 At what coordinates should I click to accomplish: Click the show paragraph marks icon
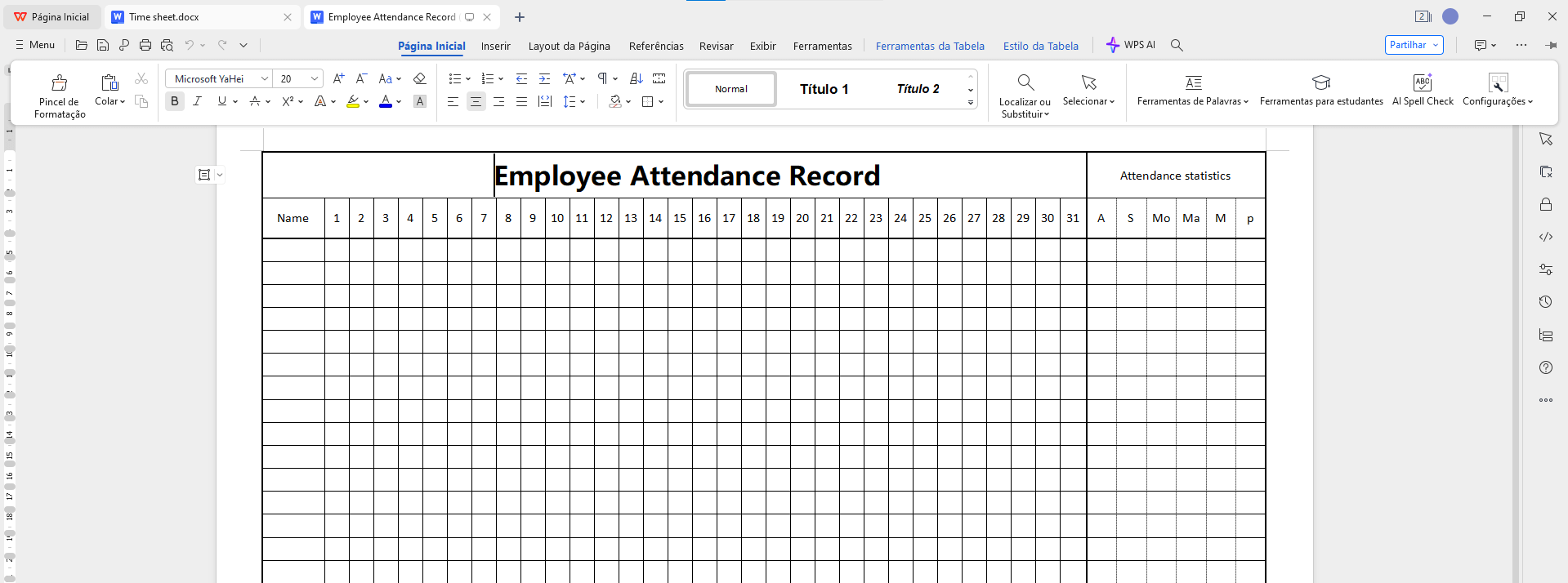point(602,78)
